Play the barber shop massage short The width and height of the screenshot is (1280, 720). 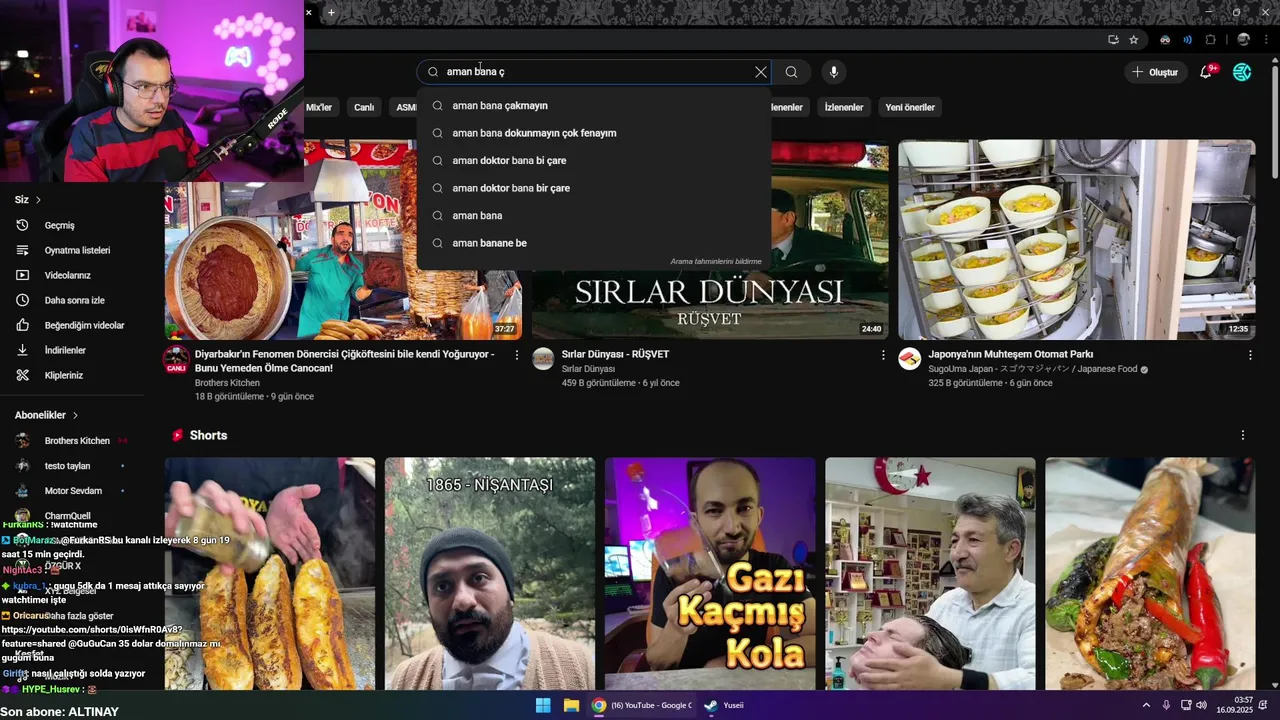[x=930, y=574]
